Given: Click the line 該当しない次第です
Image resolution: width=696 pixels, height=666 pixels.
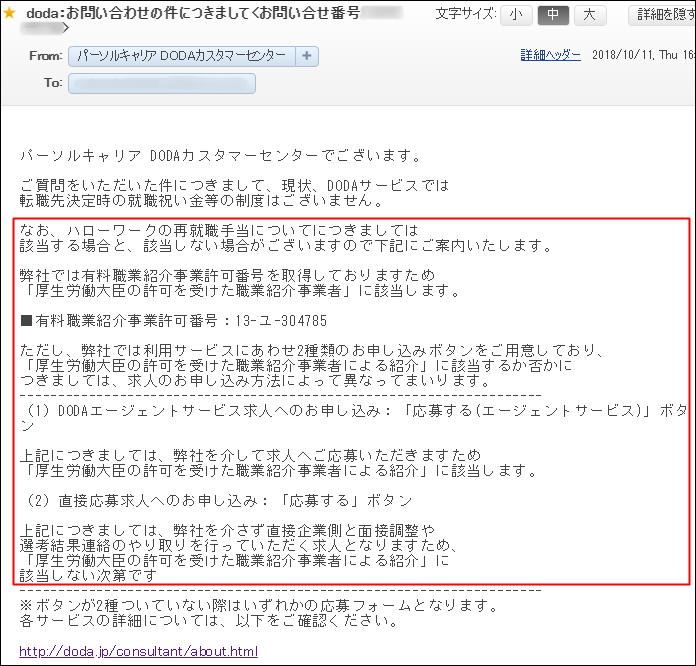Looking at the screenshot, I should 88,576.
